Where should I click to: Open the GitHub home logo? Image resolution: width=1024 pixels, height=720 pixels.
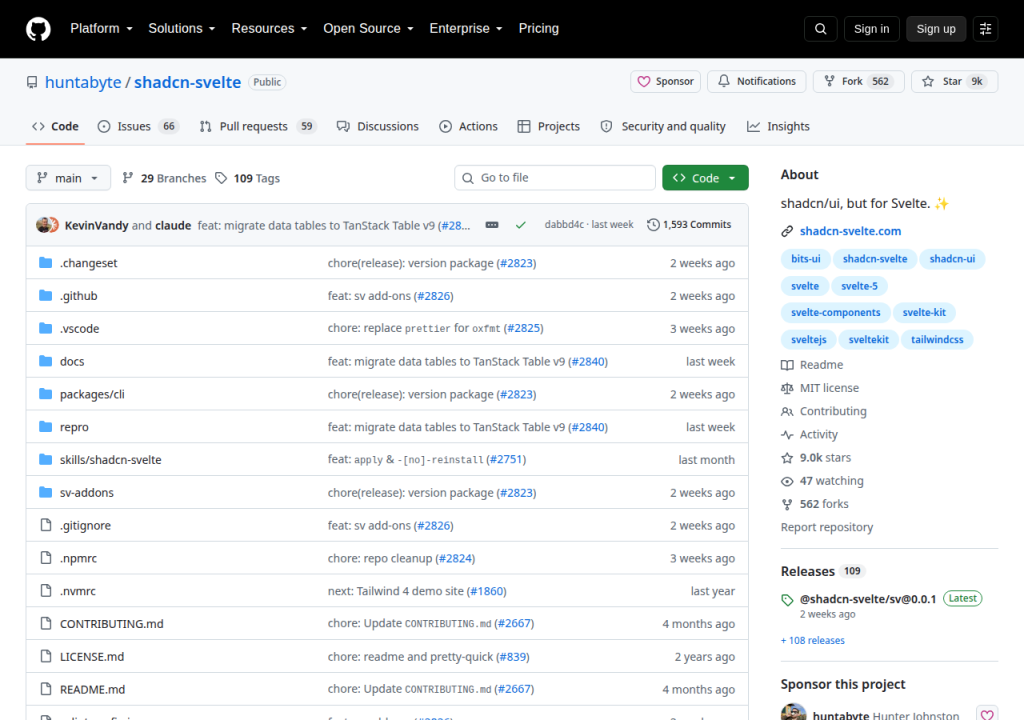point(38,29)
